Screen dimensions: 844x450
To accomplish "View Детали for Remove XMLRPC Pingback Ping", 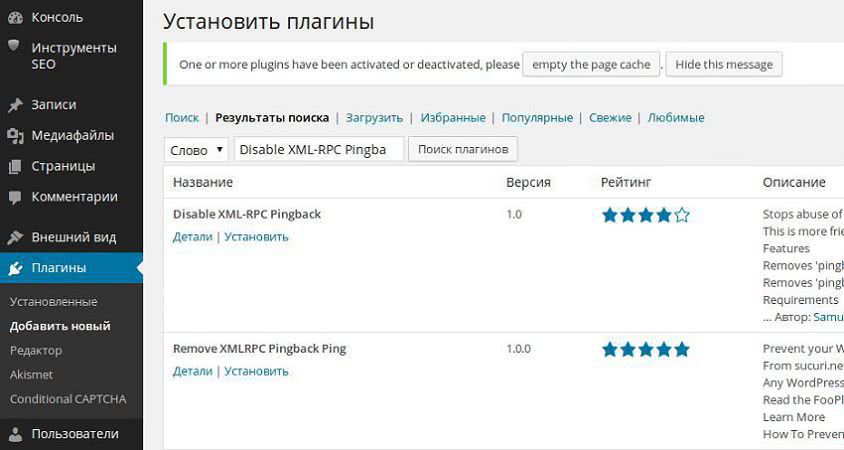I will [192, 371].
